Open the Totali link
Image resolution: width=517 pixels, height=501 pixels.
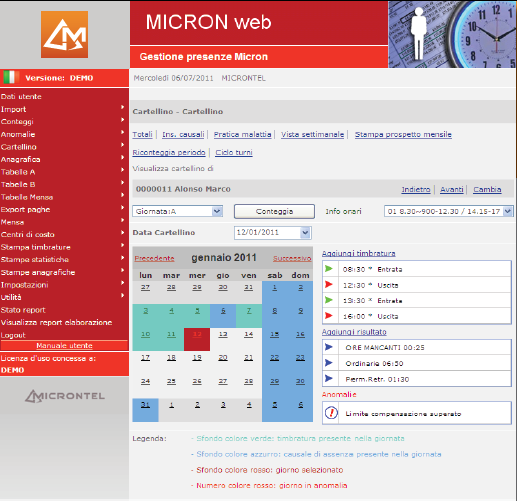[142, 134]
